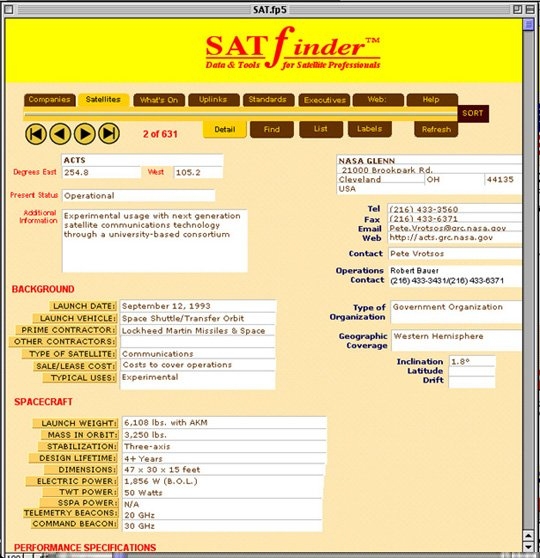This screenshot has width=540, height=558.
Task: Click the Additional Information text box
Action: [154, 241]
